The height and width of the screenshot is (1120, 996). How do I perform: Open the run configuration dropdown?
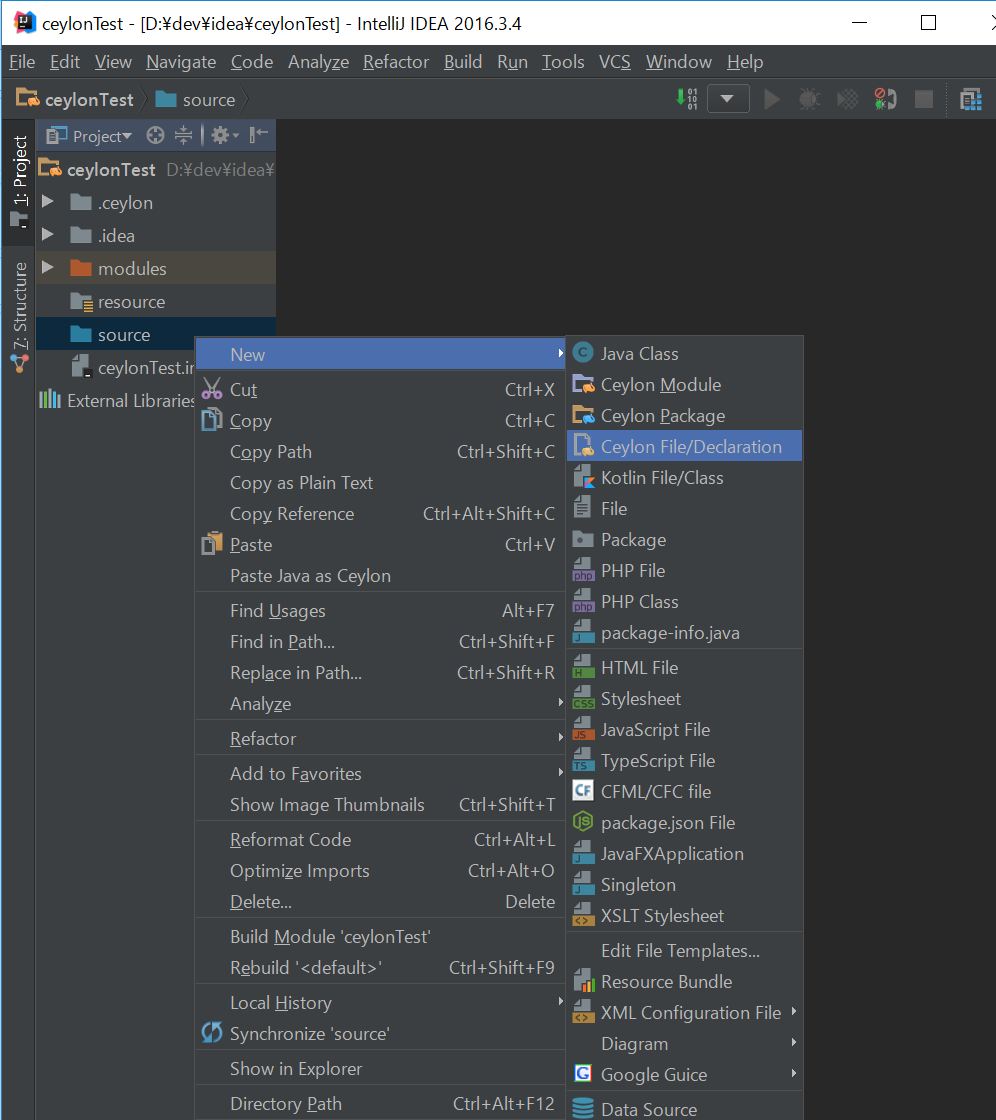point(728,99)
